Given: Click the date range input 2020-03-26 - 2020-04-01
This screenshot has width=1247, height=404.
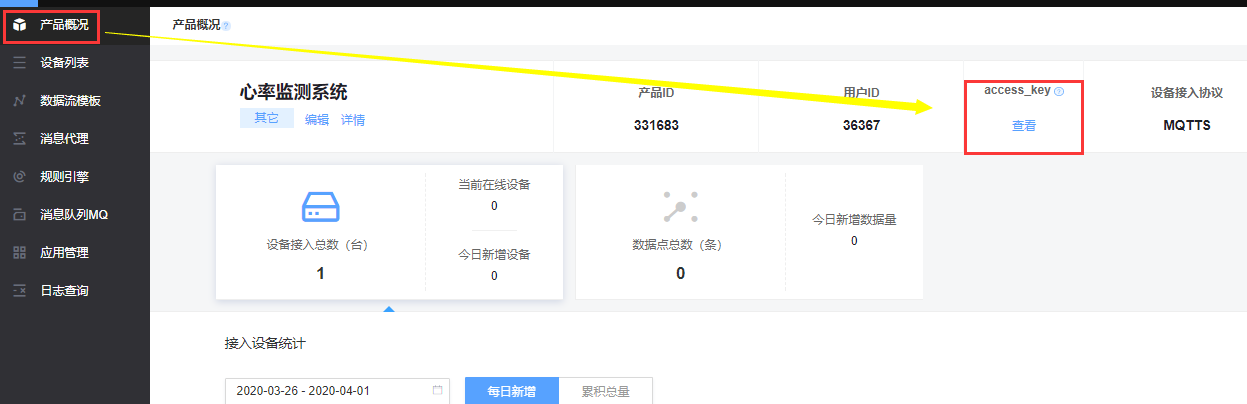Looking at the screenshot, I should point(337,391).
